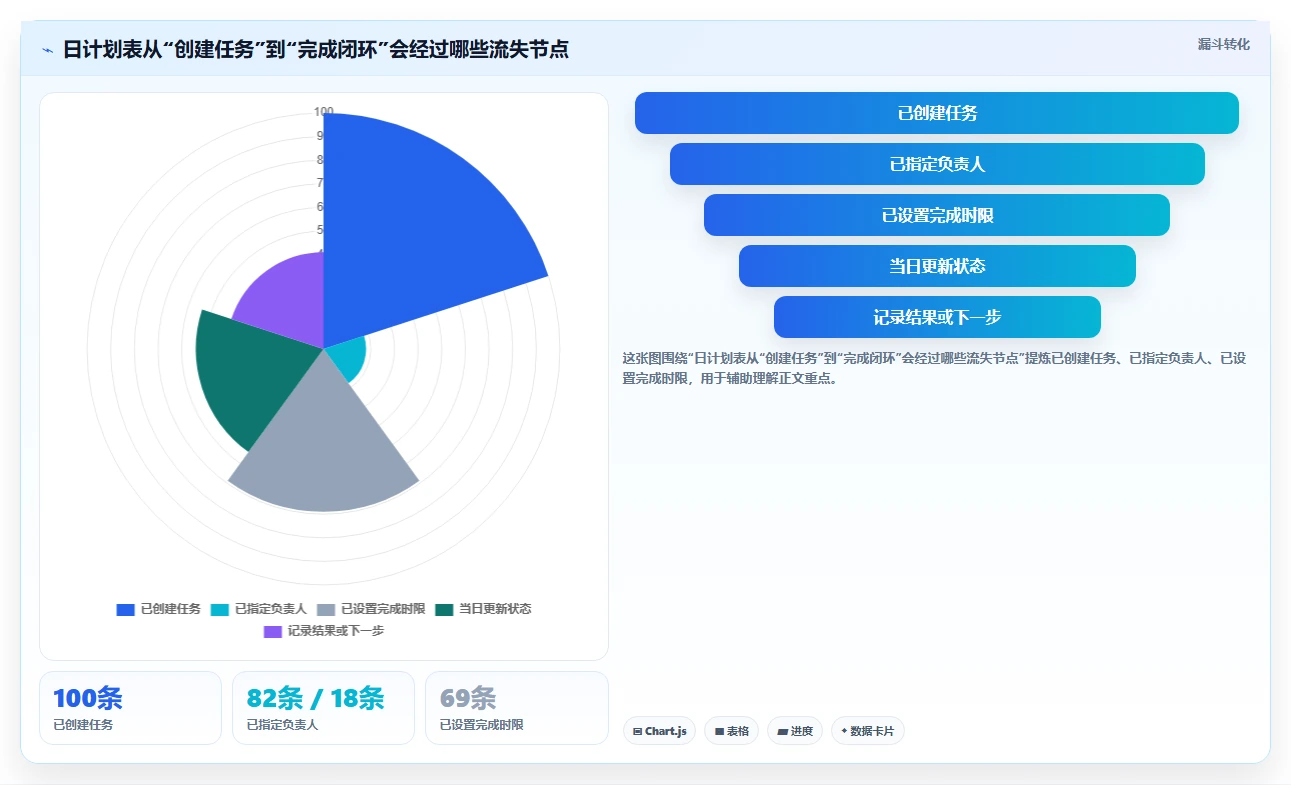Click the icon in 表格 tag
Viewport: 1291px width, 785px height.
coord(719,732)
